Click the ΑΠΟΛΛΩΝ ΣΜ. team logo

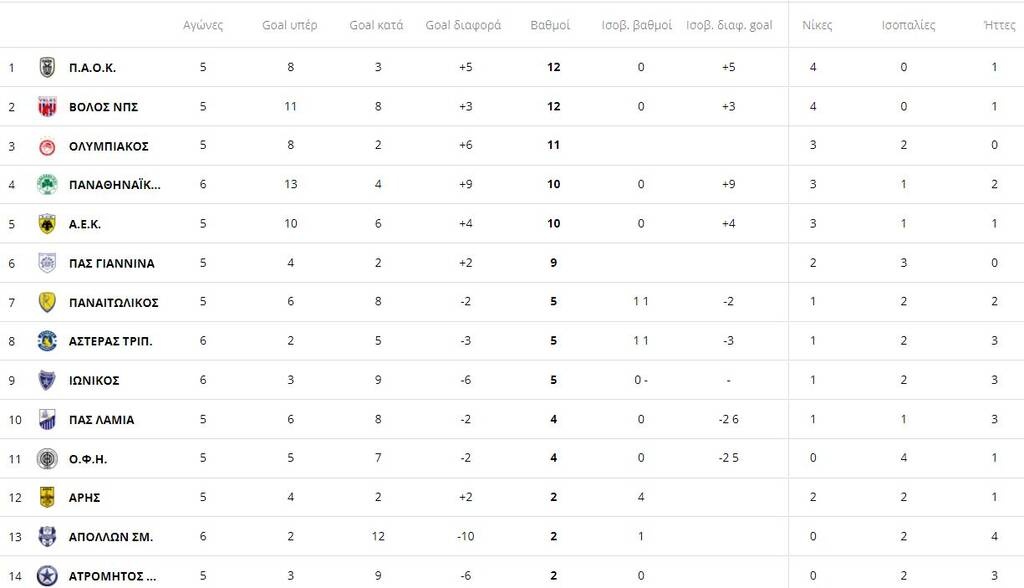[x=46, y=537]
